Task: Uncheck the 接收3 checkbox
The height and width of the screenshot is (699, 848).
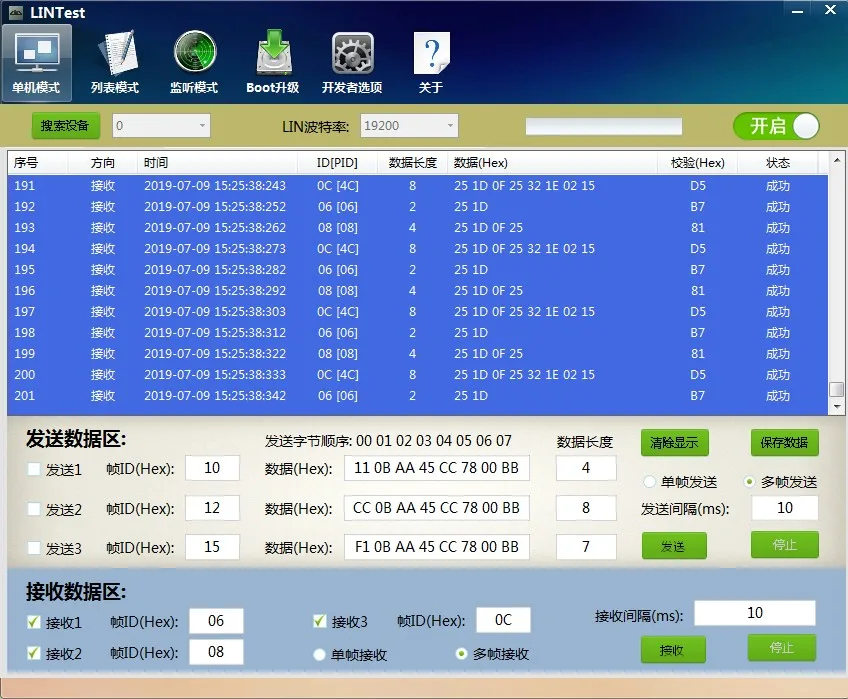Action: coord(320,622)
